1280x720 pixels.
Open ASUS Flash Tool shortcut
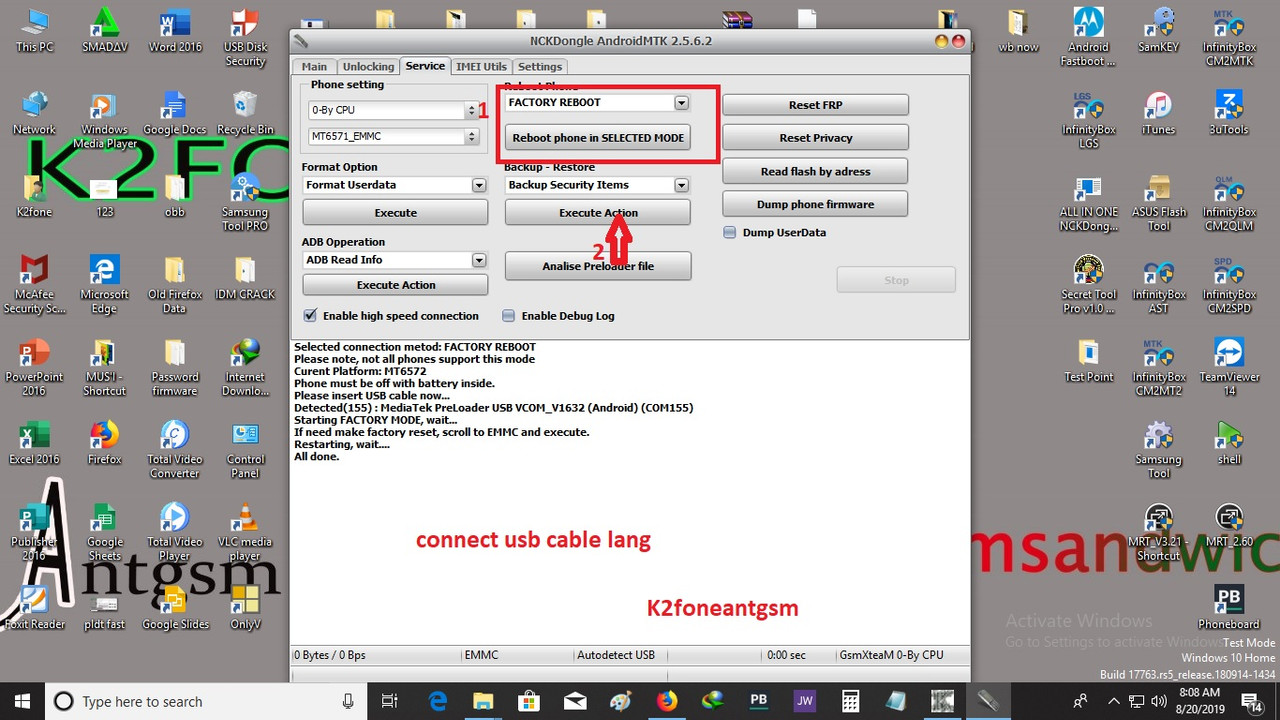click(x=1158, y=203)
